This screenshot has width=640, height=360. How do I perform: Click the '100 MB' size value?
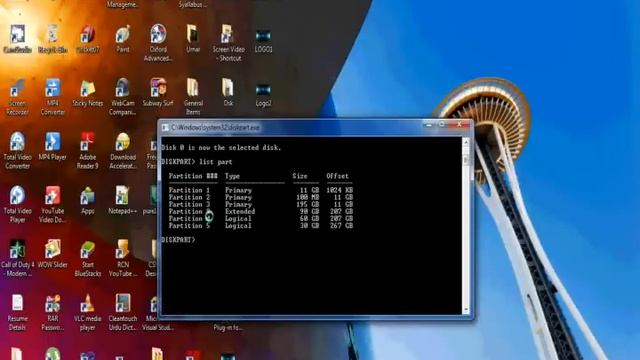point(308,197)
